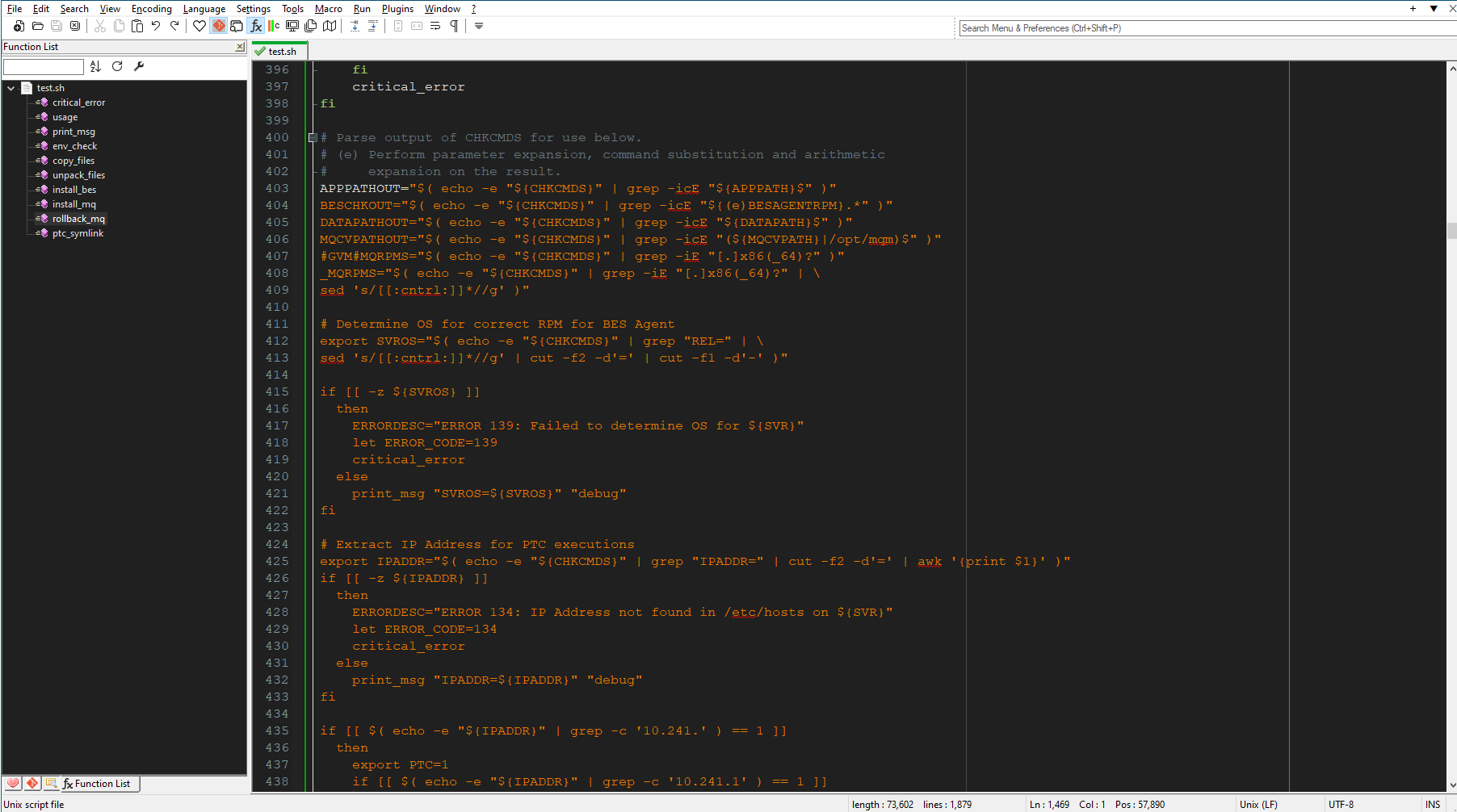Click the Cut scissors icon
The height and width of the screenshot is (812, 1457).
100,27
